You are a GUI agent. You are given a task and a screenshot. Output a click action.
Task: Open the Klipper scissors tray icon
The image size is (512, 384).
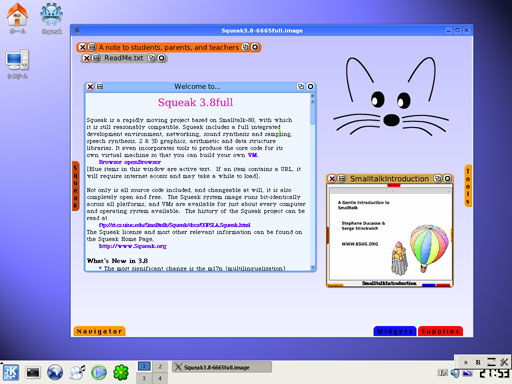[504, 362]
